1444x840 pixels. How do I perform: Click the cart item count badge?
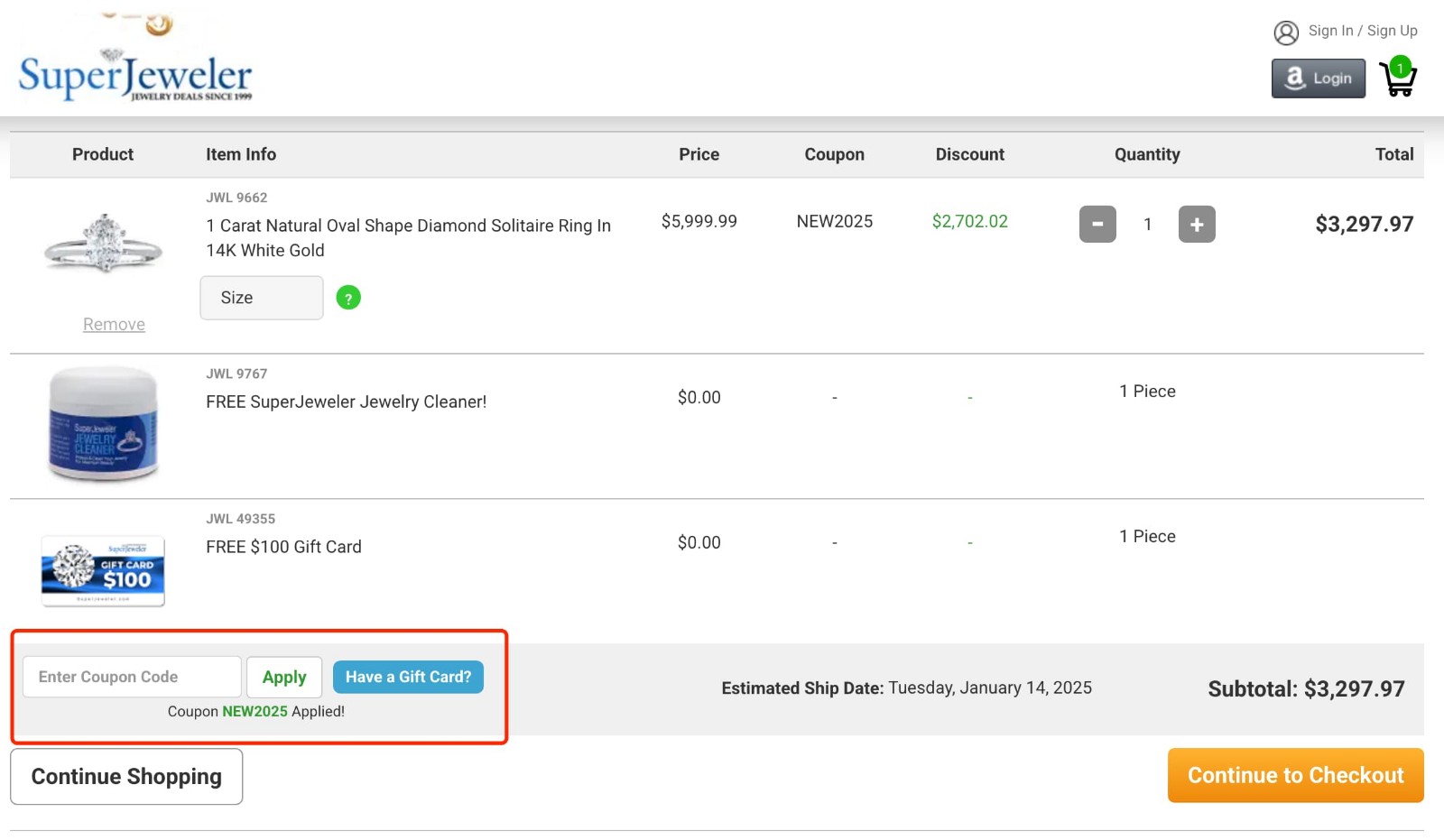coord(1400,66)
